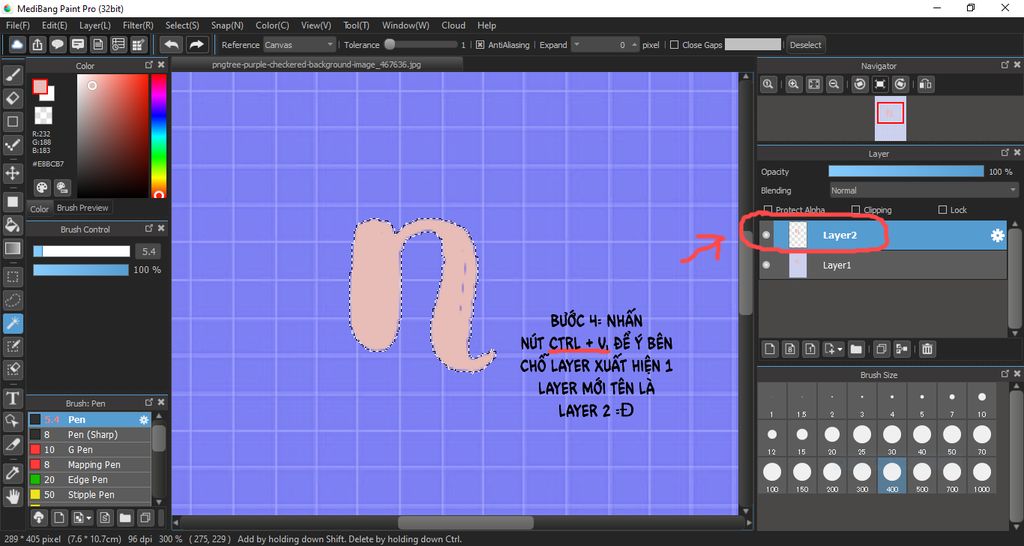This screenshot has width=1024, height=546.
Task: Open Pen brush settings gear
Action: [x=144, y=420]
